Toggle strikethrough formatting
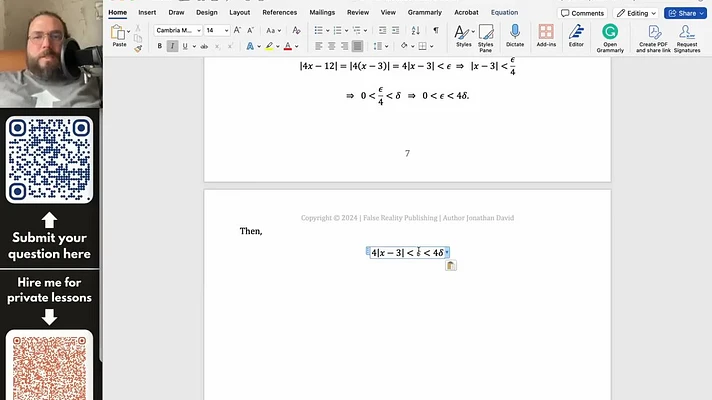The width and height of the screenshot is (712, 400). click(204, 46)
